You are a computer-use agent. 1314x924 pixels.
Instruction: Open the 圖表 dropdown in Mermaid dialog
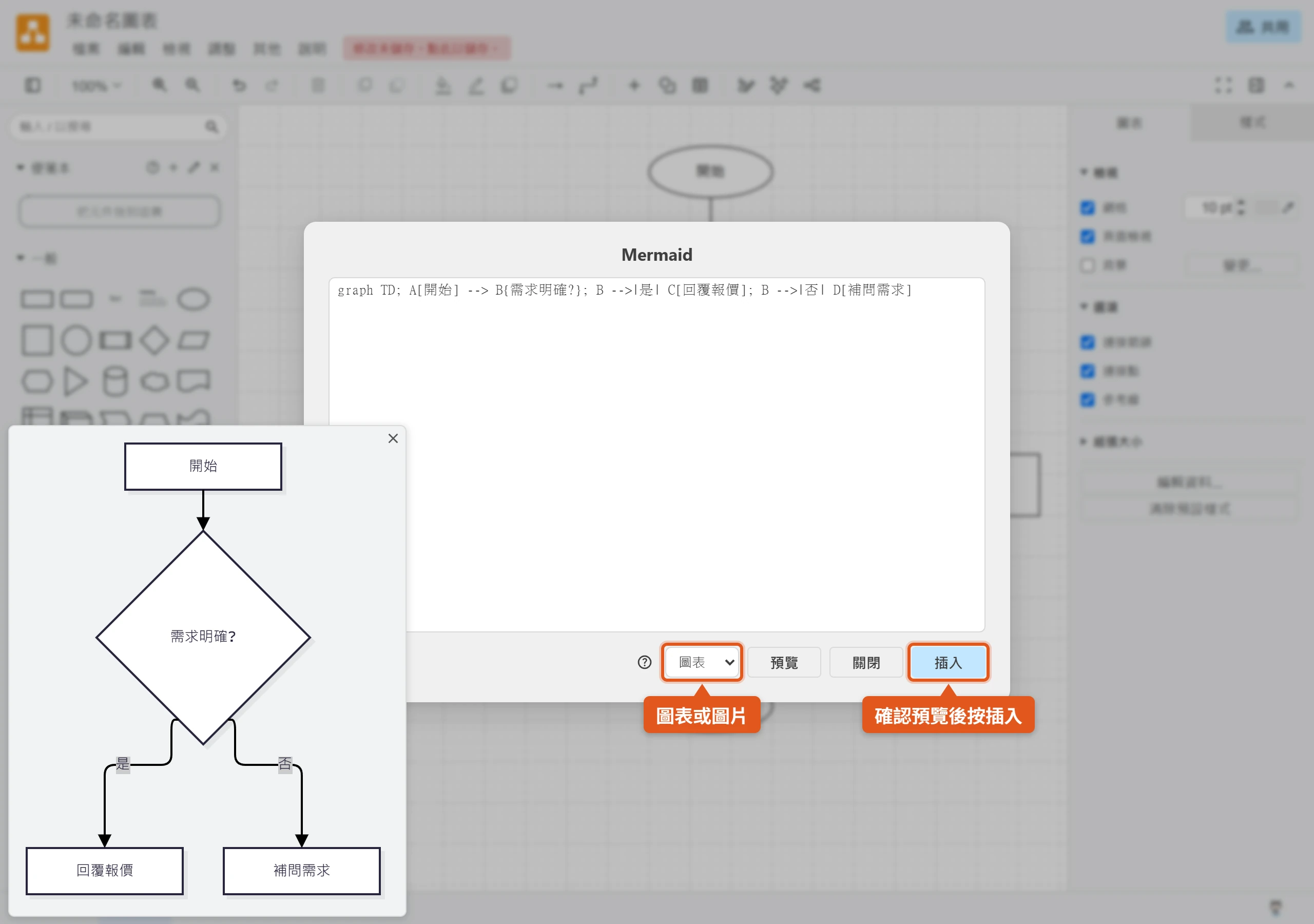702,662
